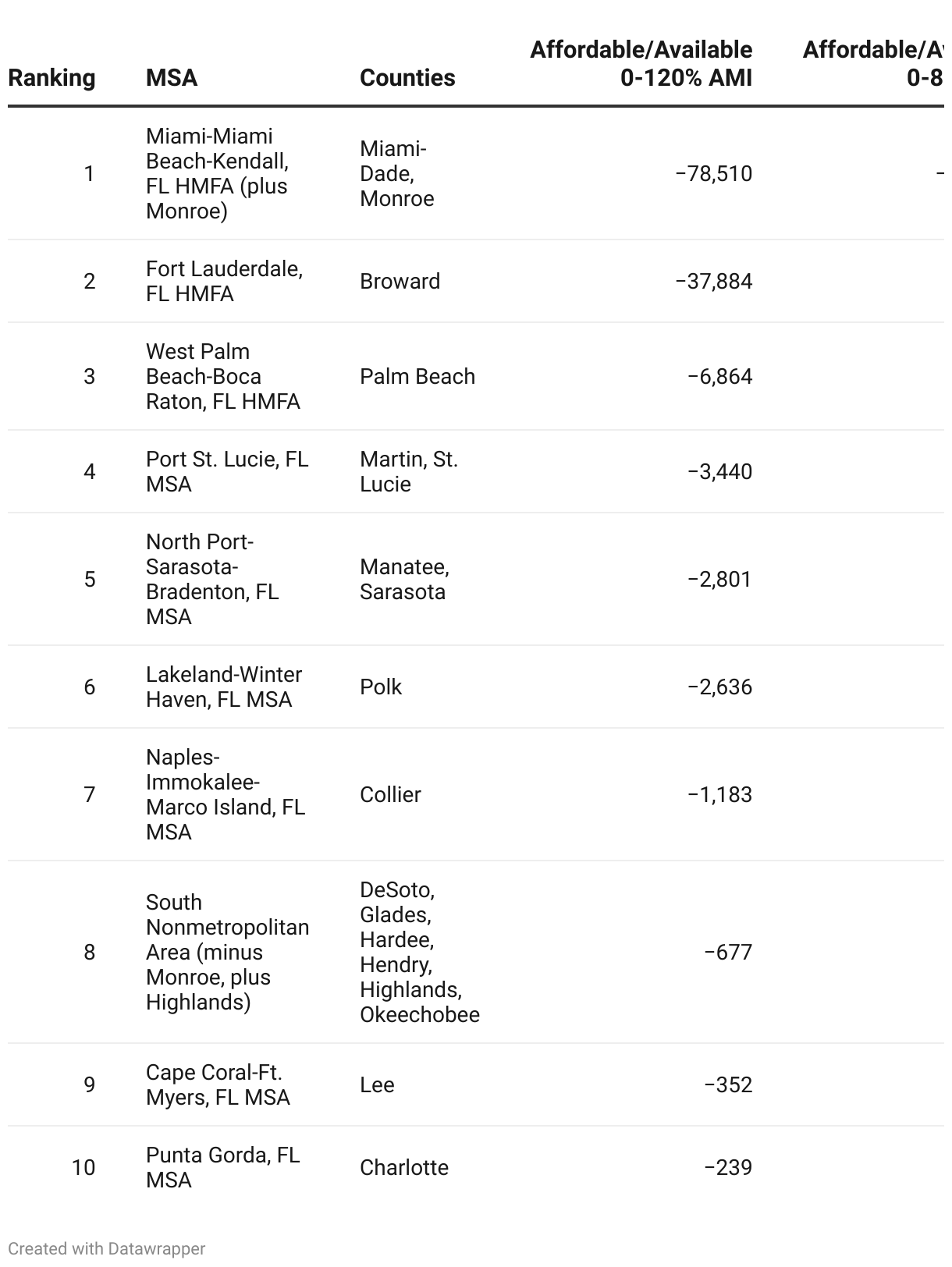Select the −37,884 value cell

point(713,281)
